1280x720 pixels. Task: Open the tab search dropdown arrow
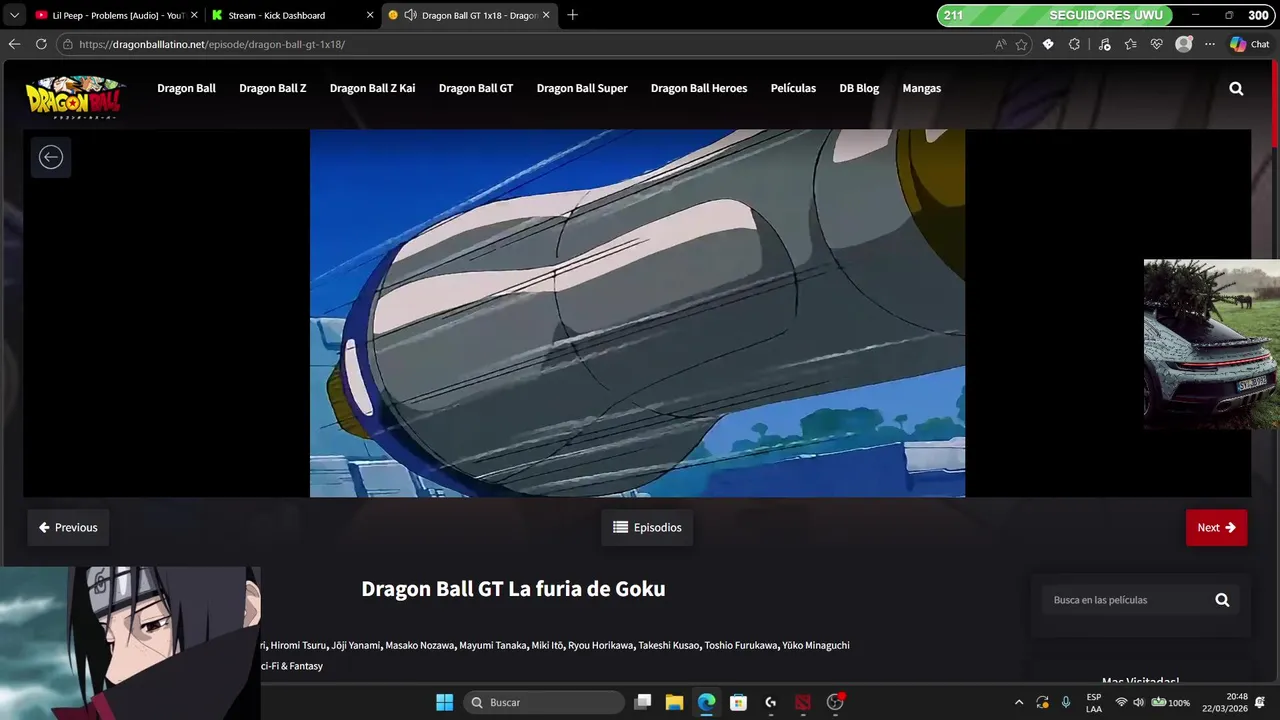[x=14, y=15]
